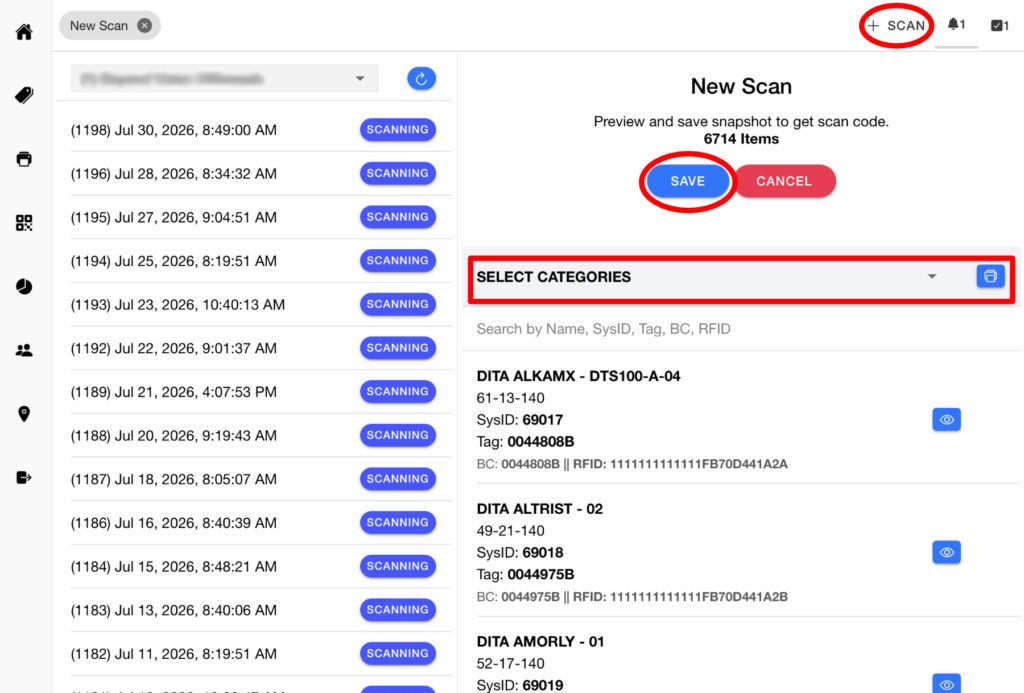Focus the Search by Name, SysID field

coord(741,329)
